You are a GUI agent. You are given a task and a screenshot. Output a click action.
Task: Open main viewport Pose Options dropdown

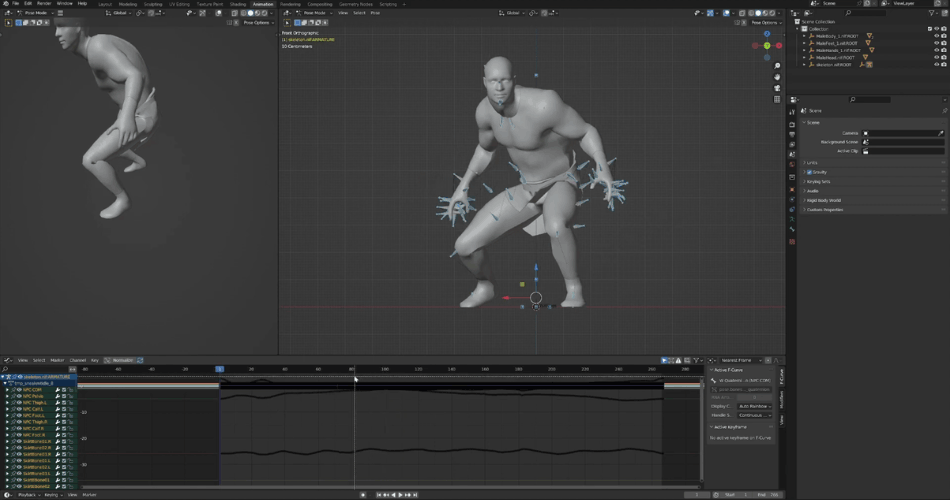766,22
